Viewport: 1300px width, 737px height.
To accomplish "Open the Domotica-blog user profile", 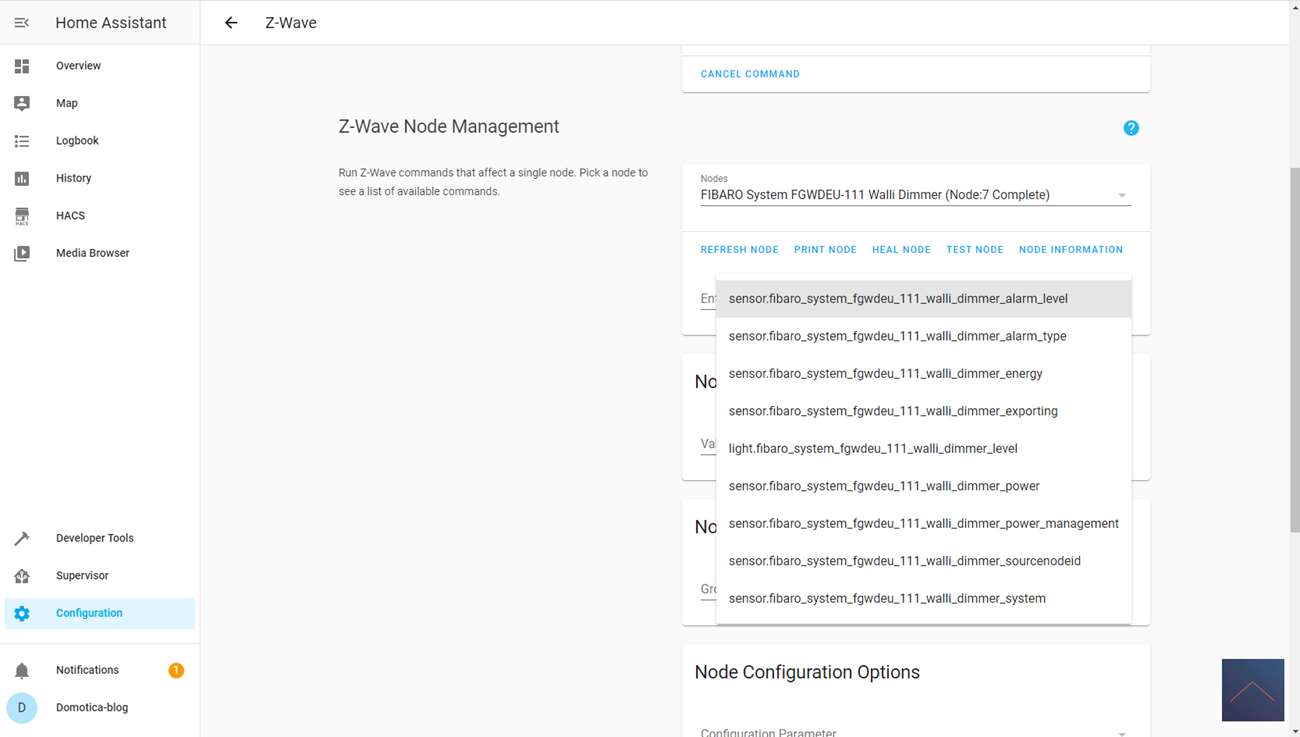I will (91, 708).
